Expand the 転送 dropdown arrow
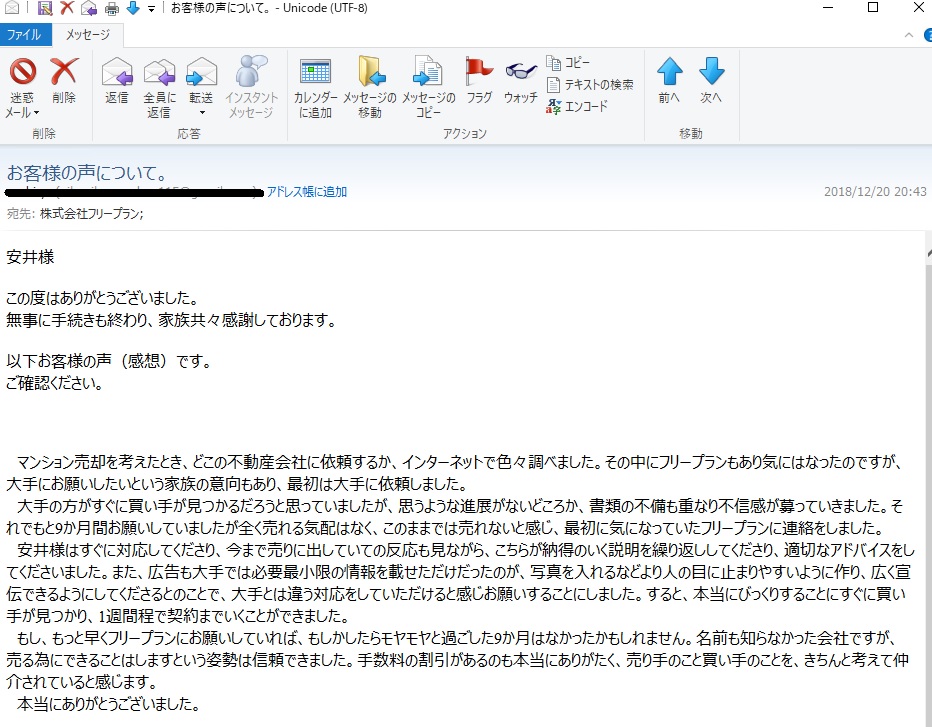This screenshot has height=727, width=932. pos(202,113)
